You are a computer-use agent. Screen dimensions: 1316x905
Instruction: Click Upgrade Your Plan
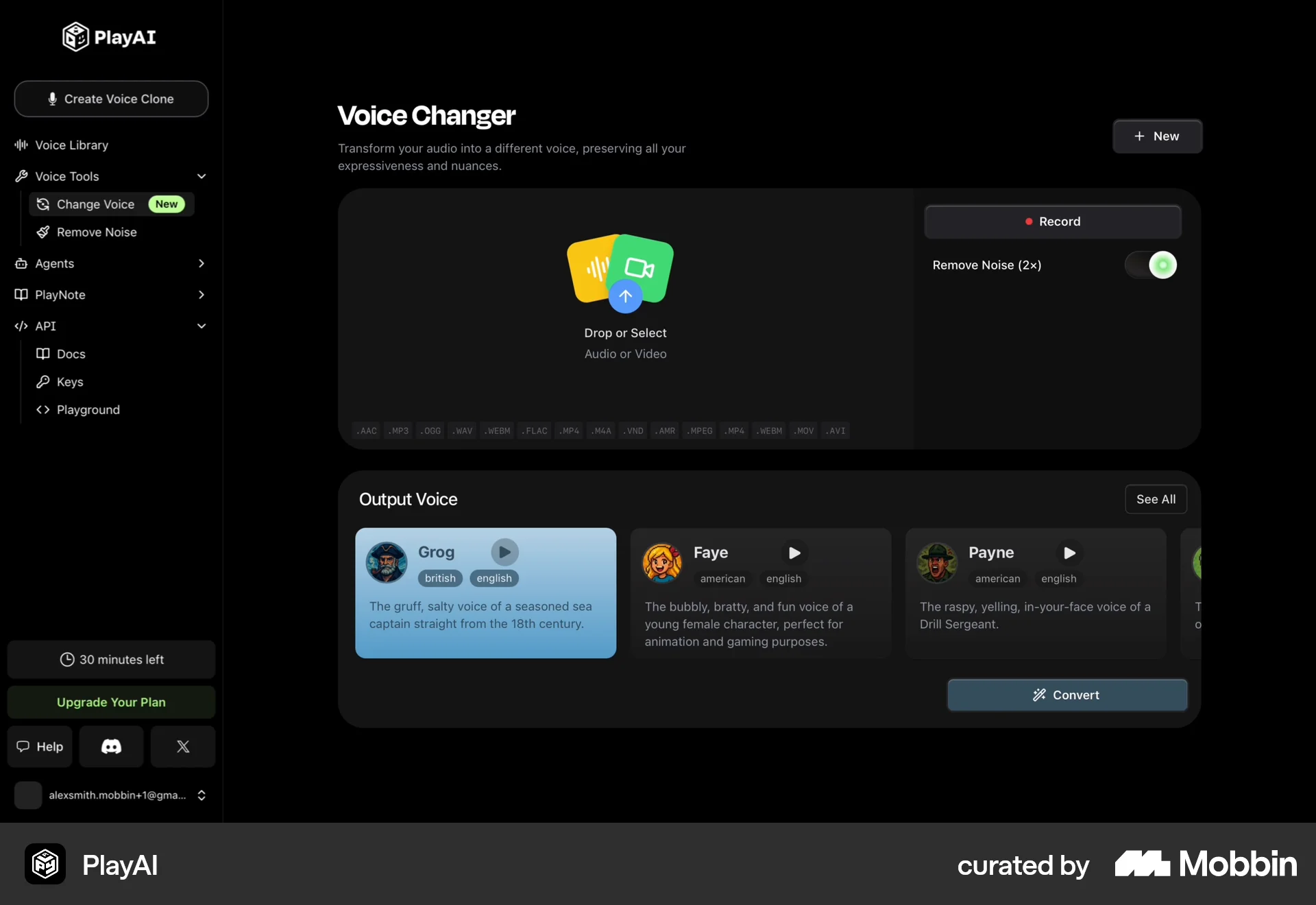[110, 702]
